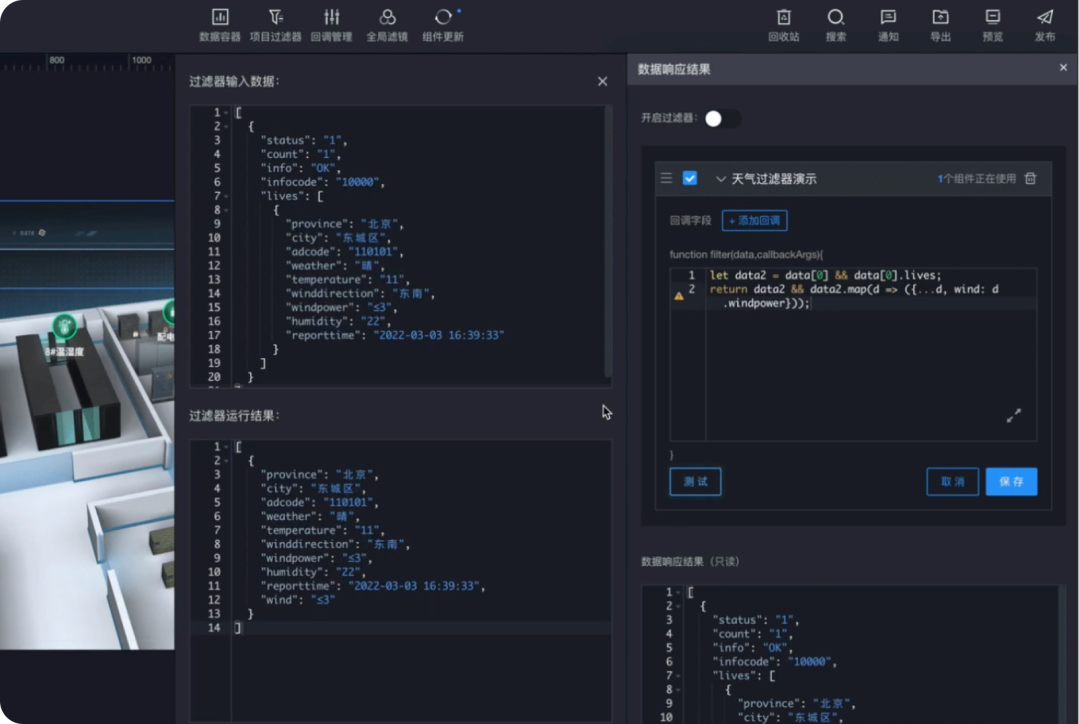Click the "wind": "≤3" line in filter result
Viewport: 1080px width, 724px height.
click(x=298, y=600)
